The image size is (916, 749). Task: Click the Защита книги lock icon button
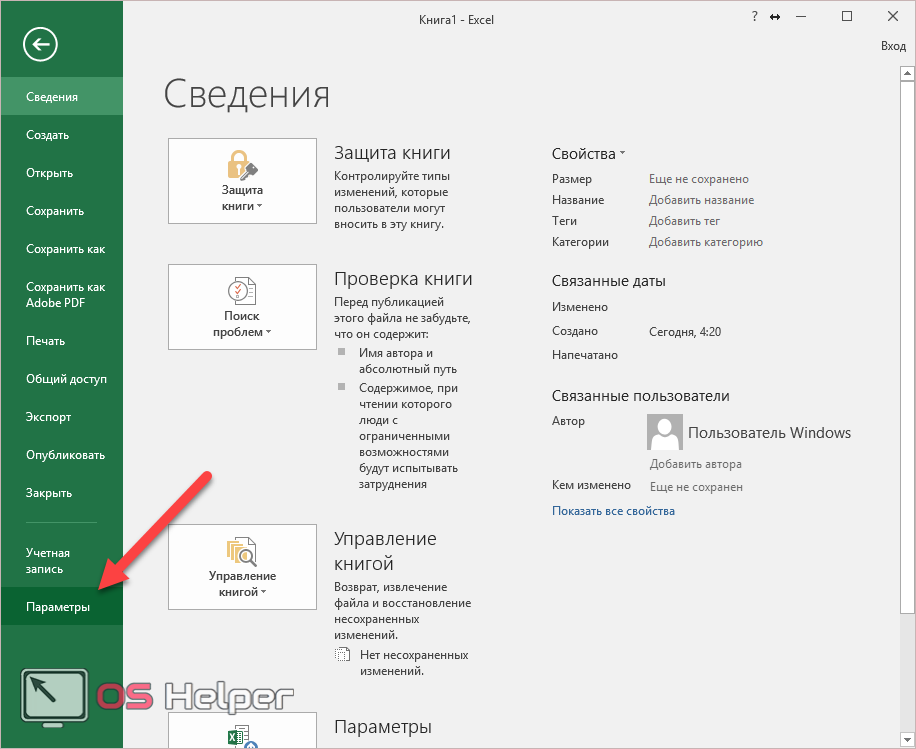242,164
